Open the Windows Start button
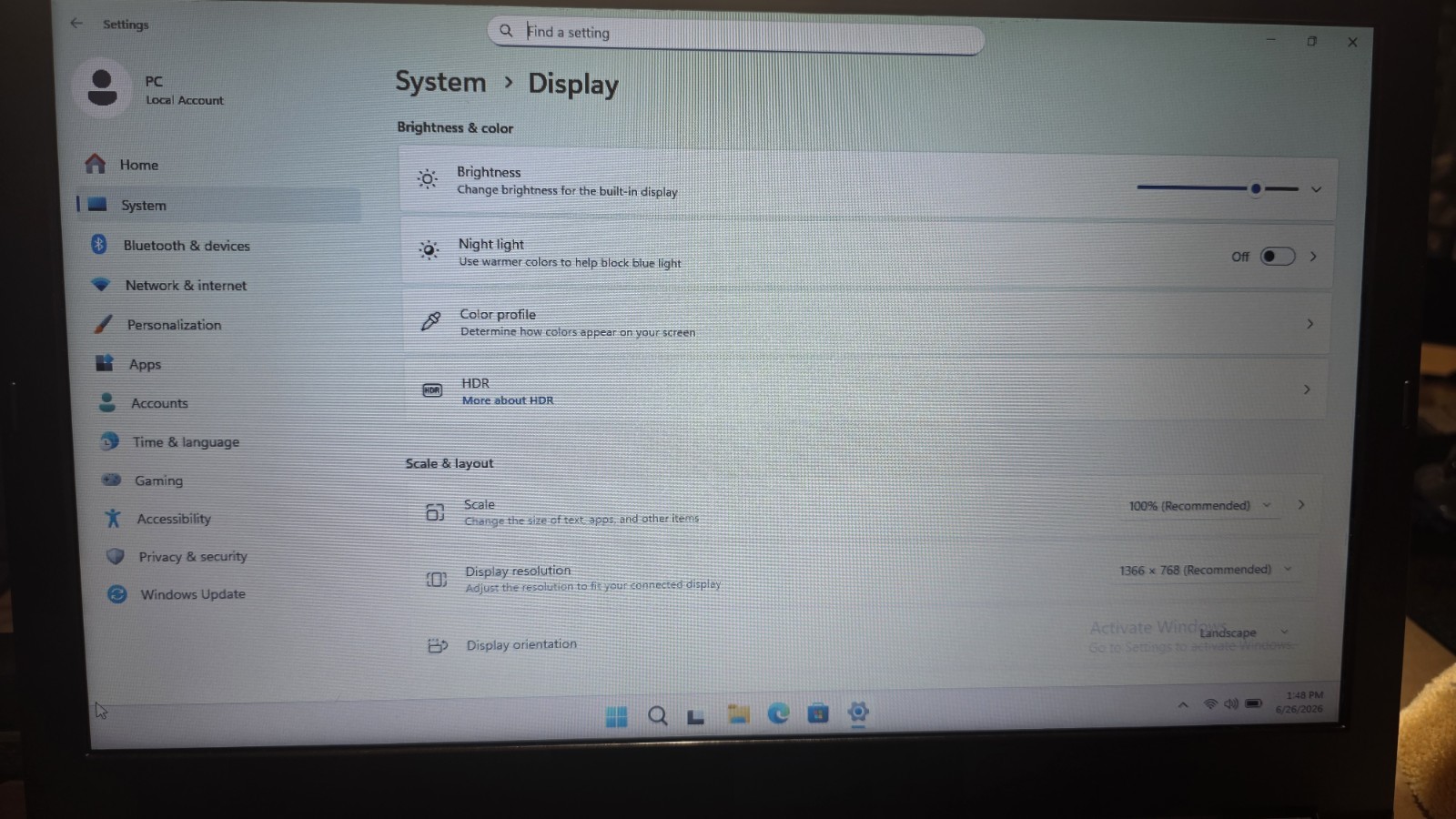 click(616, 716)
